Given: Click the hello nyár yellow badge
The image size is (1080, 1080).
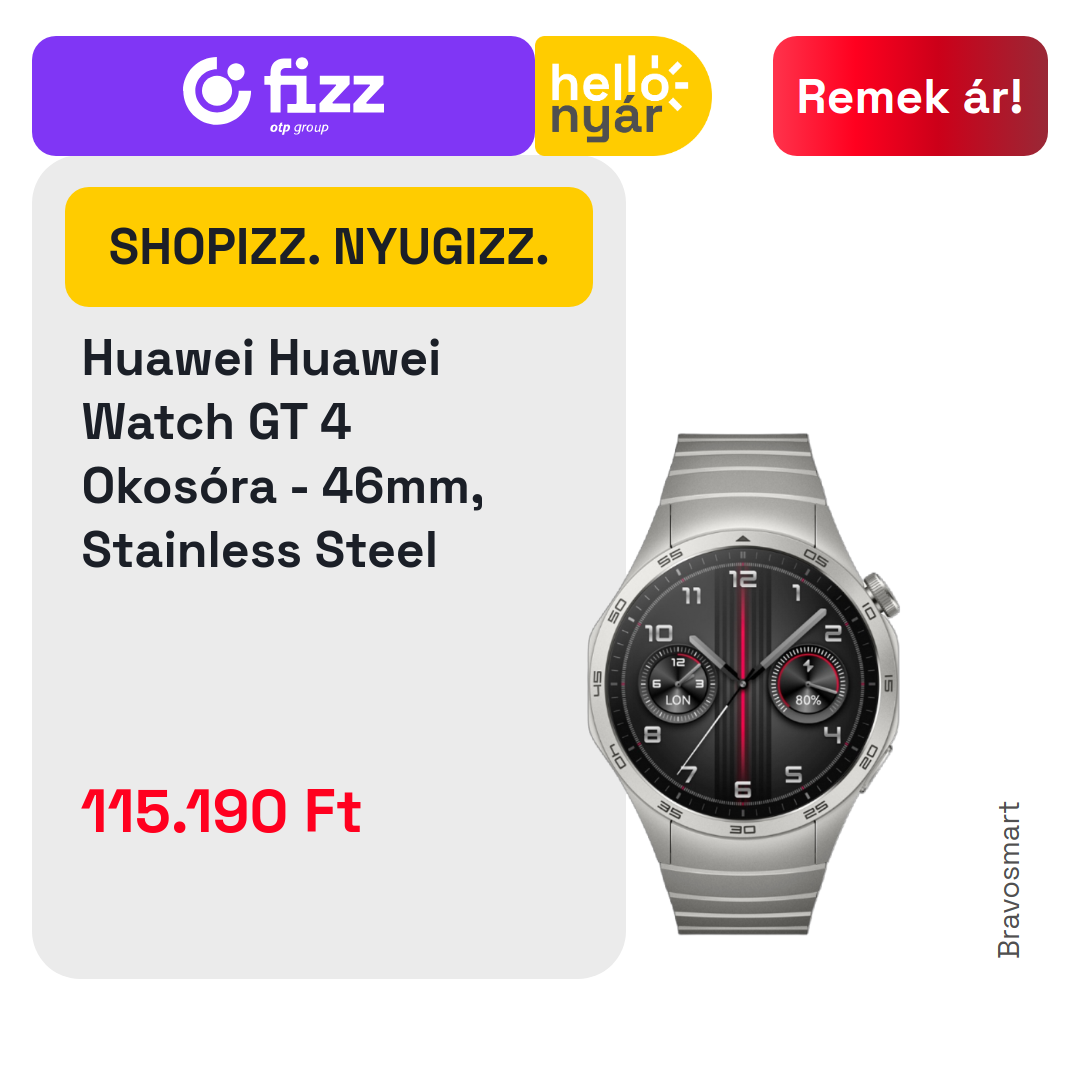Looking at the screenshot, I should pyautogui.click(x=623, y=96).
